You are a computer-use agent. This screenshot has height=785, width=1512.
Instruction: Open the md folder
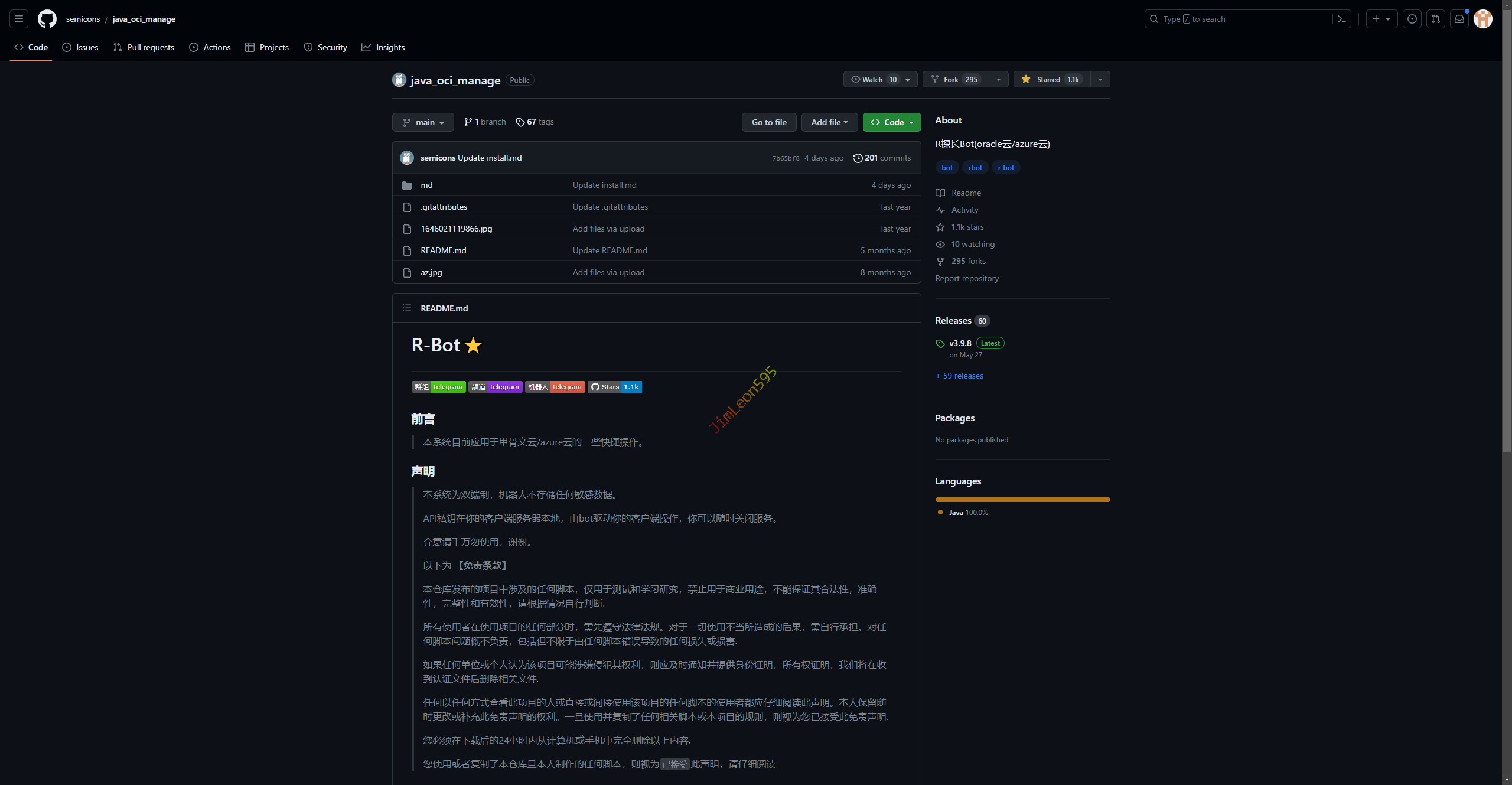[x=426, y=185]
